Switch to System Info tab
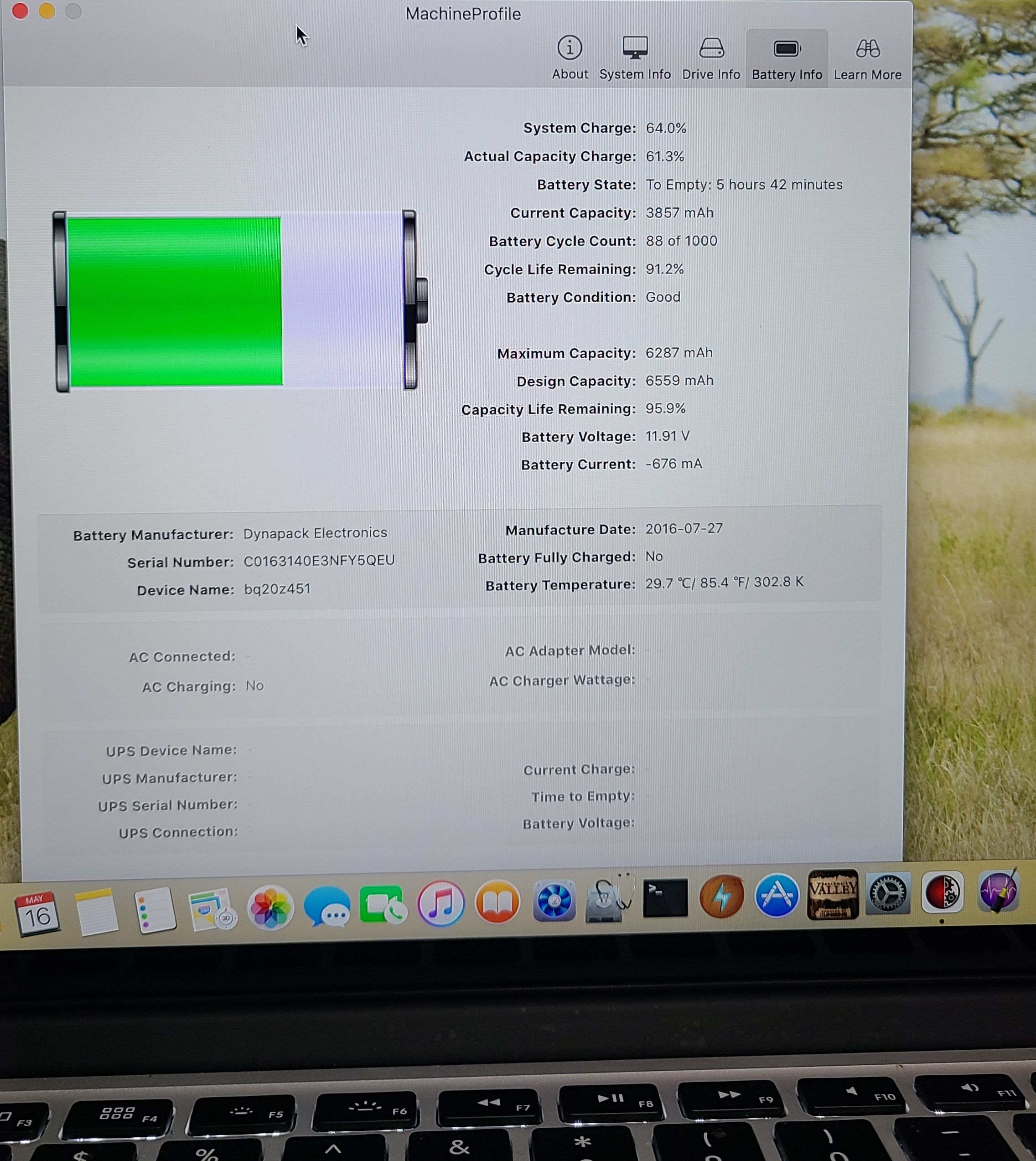Image resolution: width=1036 pixels, height=1161 pixels. [635, 57]
